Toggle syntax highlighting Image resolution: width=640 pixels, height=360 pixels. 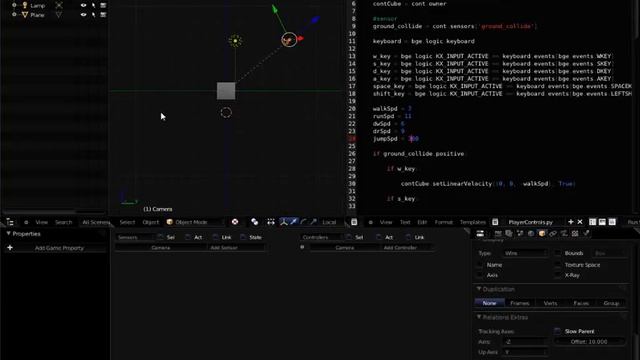pyautogui.click(x=612, y=222)
